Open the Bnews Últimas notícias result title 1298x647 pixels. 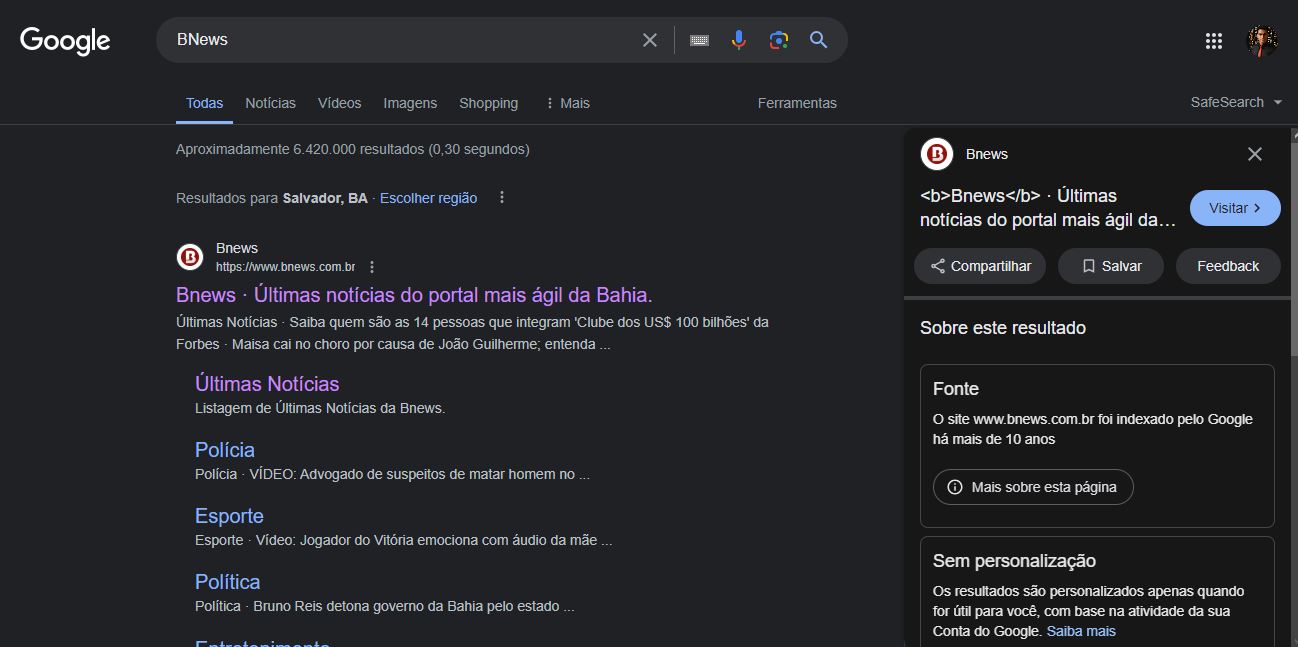[414, 295]
